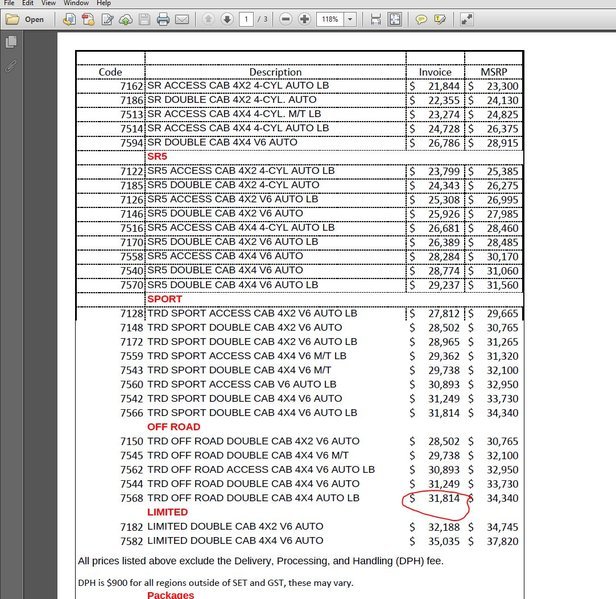Click the DPH is $900 note line
The width and height of the screenshot is (616, 599).
point(215,583)
